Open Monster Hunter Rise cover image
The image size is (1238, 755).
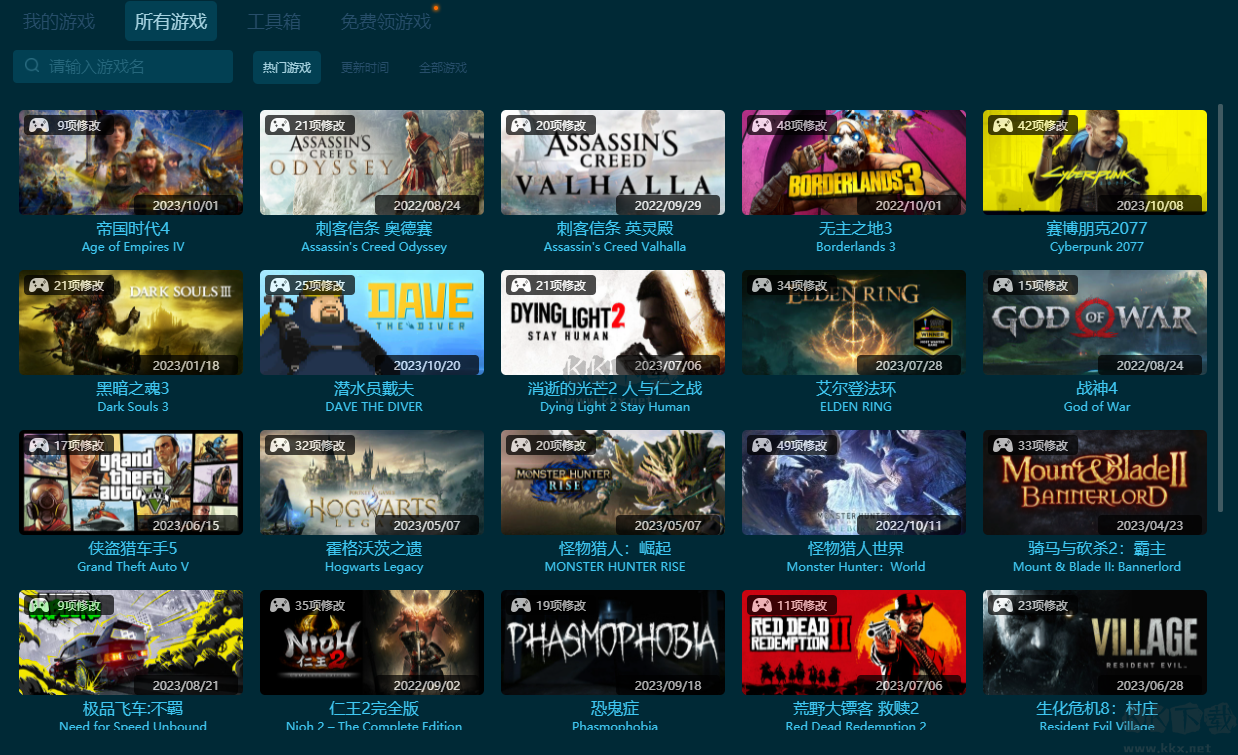point(613,482)
